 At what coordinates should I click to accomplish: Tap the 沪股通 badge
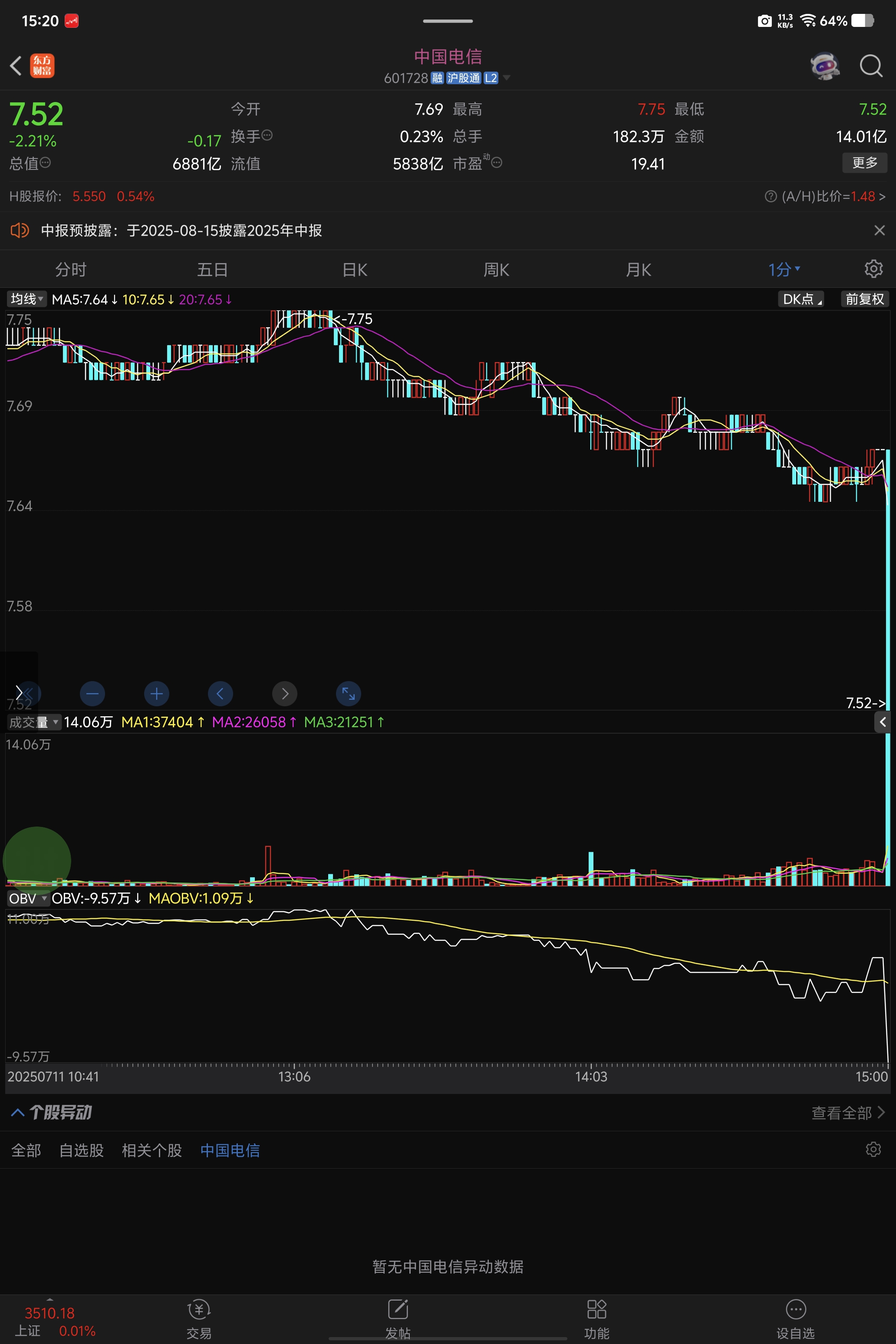pos(464,78)
